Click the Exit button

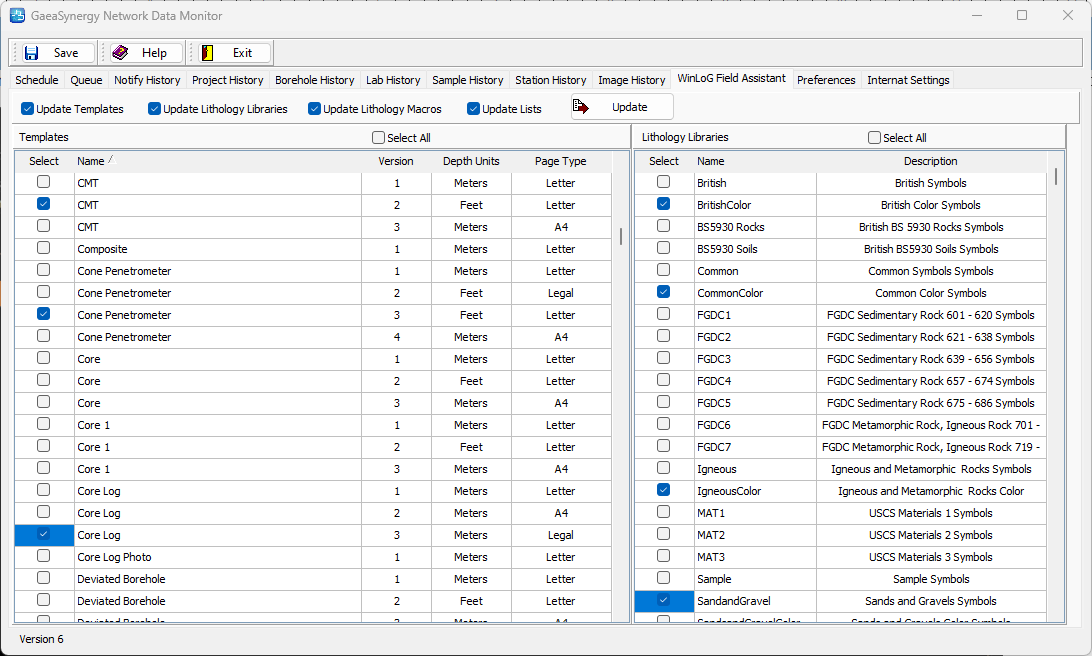(x=234, y=53)
